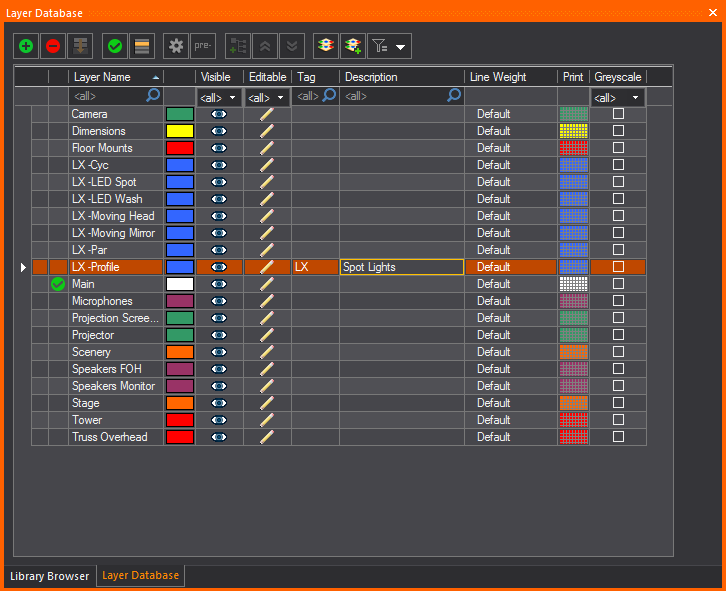Enable Greyscale checkbox for Dimensions layer
The image size is (726, 591).
(618, 131)
